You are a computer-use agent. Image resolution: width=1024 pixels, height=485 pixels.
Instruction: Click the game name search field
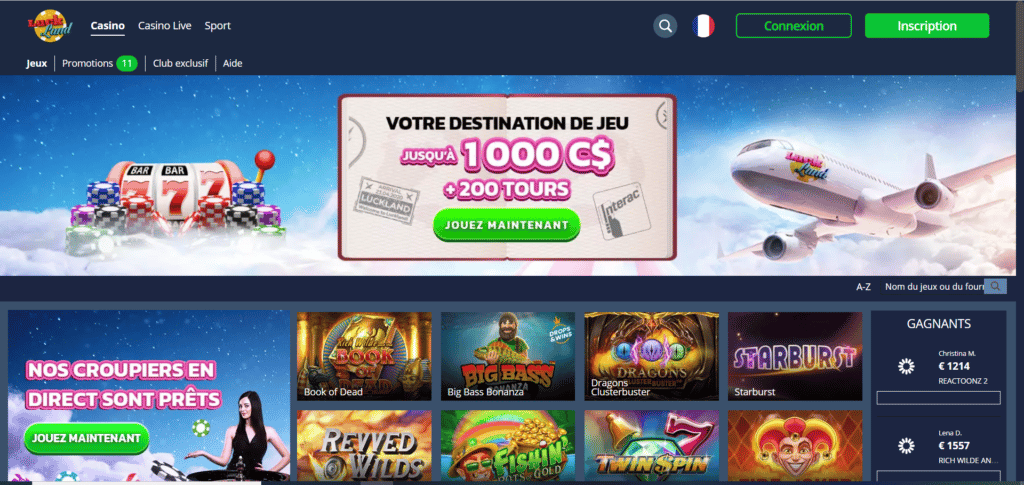[934, 287]
